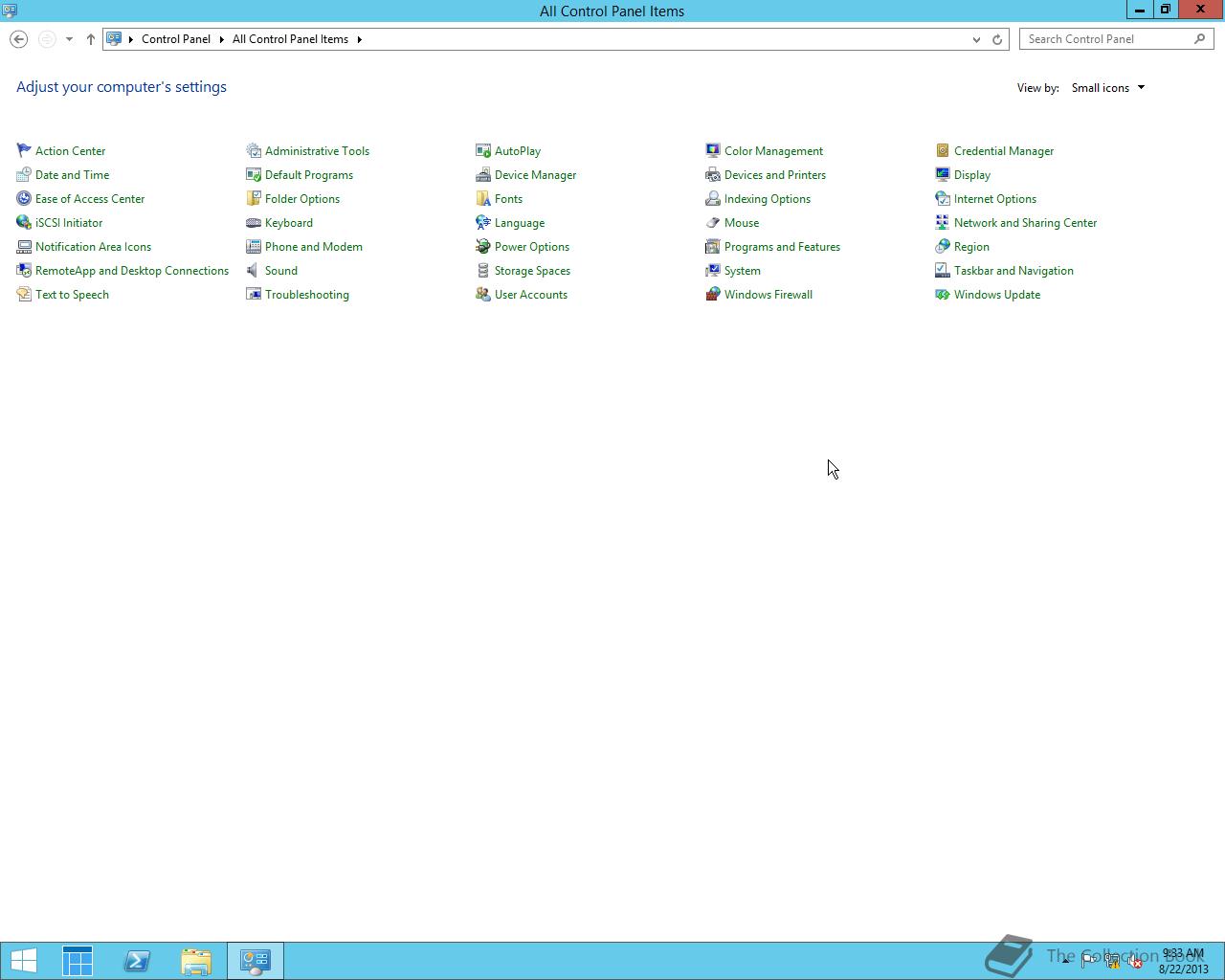Viewport: 1225px width, 980px height.
Task: Open the Default Programs link
Action: click(x=309, y=174)
